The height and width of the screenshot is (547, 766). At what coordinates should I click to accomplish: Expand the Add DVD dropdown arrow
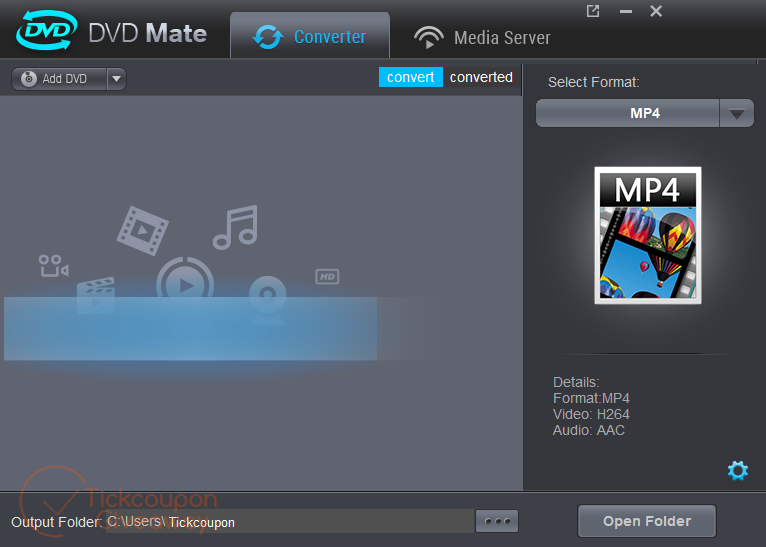[x=116, y=79]
